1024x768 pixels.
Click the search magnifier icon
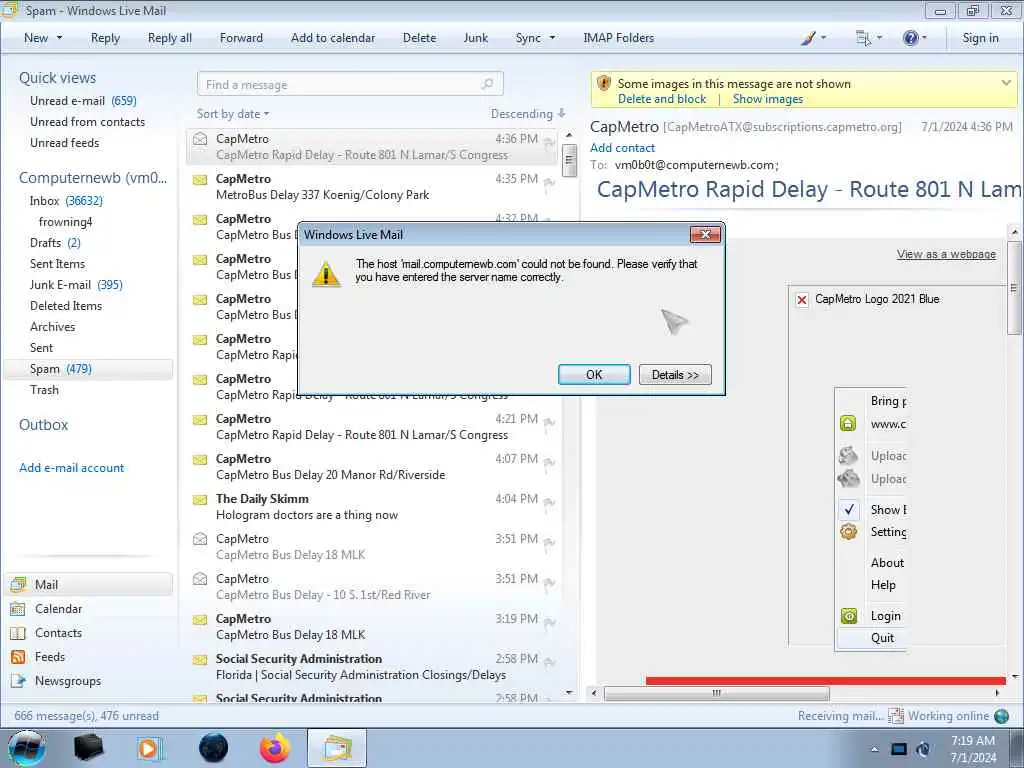click(x=488, y=84)
